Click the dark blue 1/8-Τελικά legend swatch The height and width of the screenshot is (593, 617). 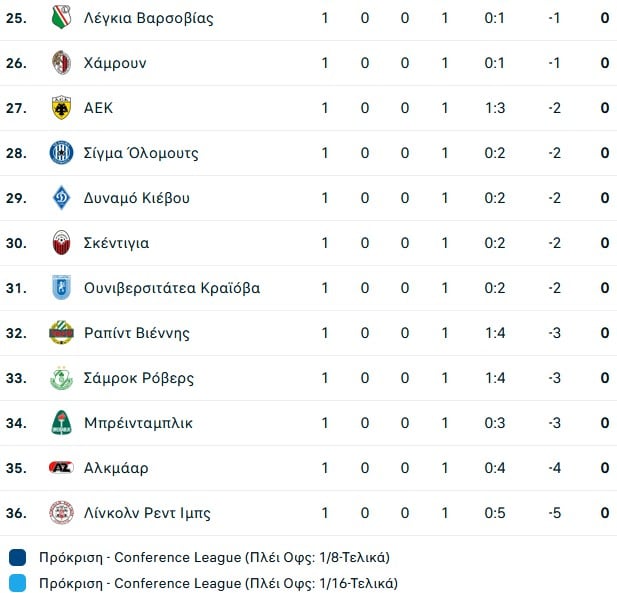pos(18,557)
